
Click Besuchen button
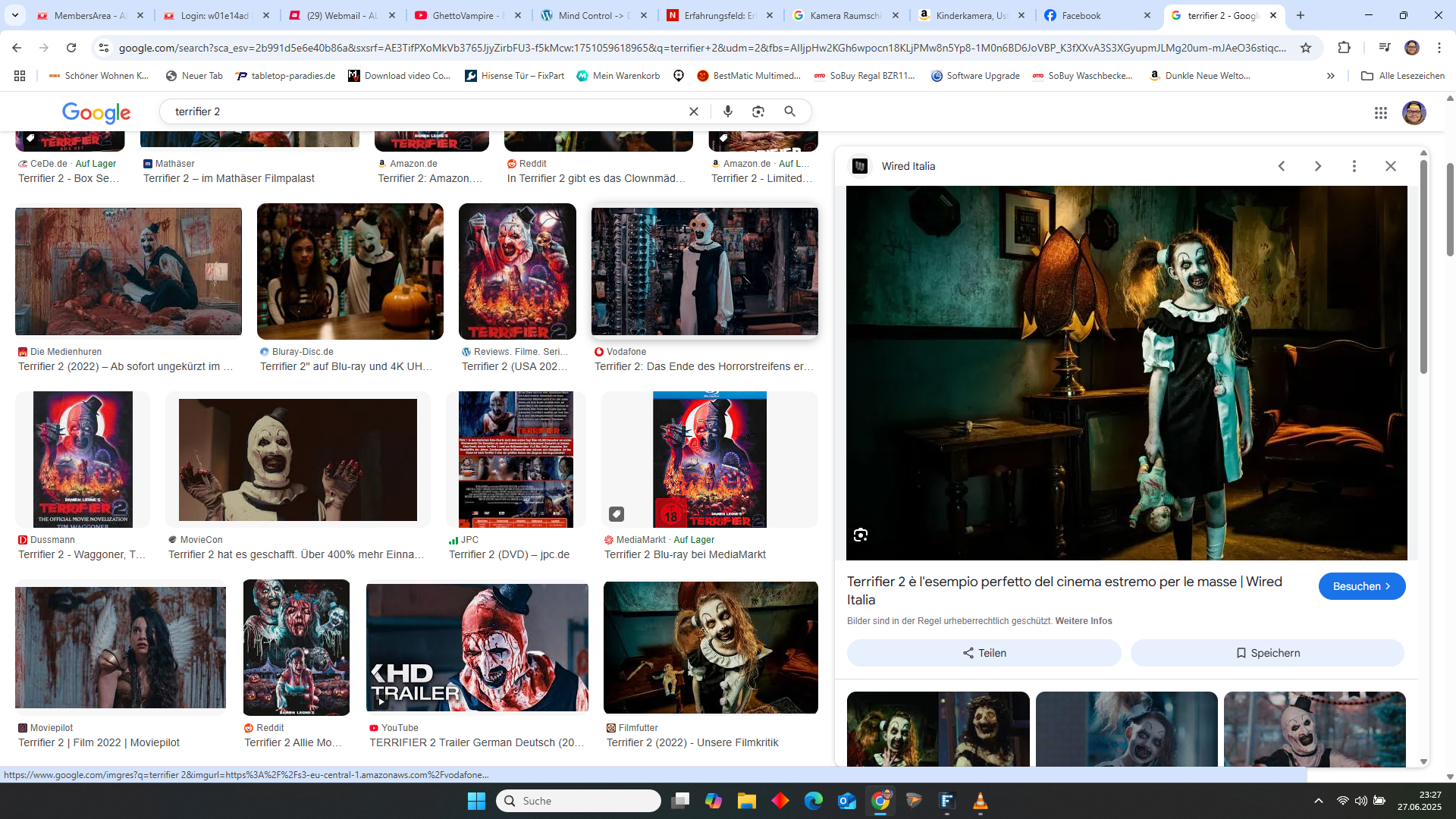tap(1362, 586)
